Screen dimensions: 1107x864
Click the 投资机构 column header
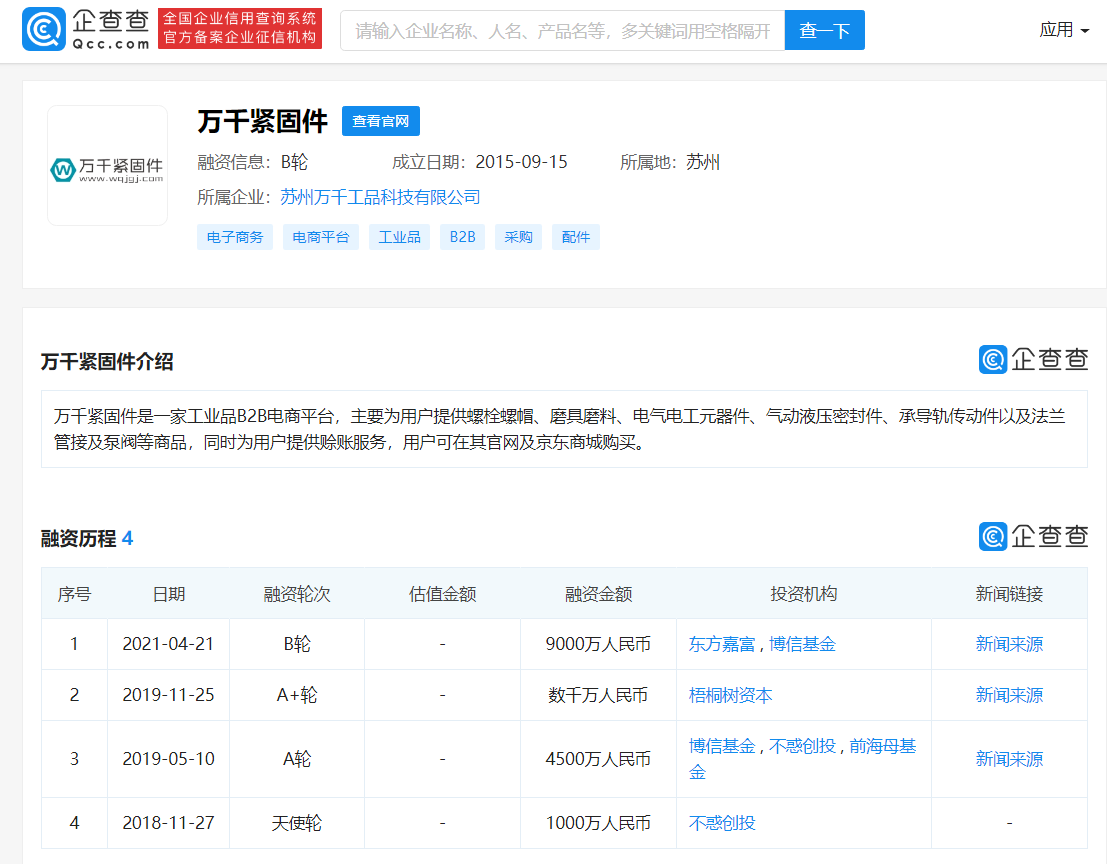click(803, 594)
